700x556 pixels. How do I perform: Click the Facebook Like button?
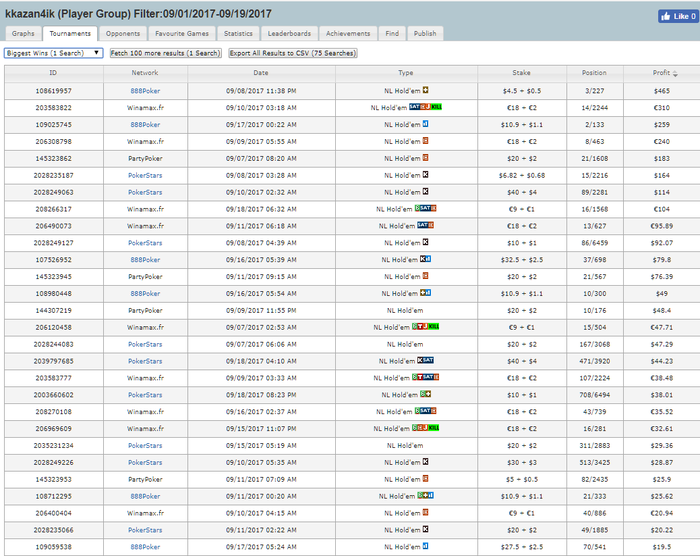coord(678,17)
